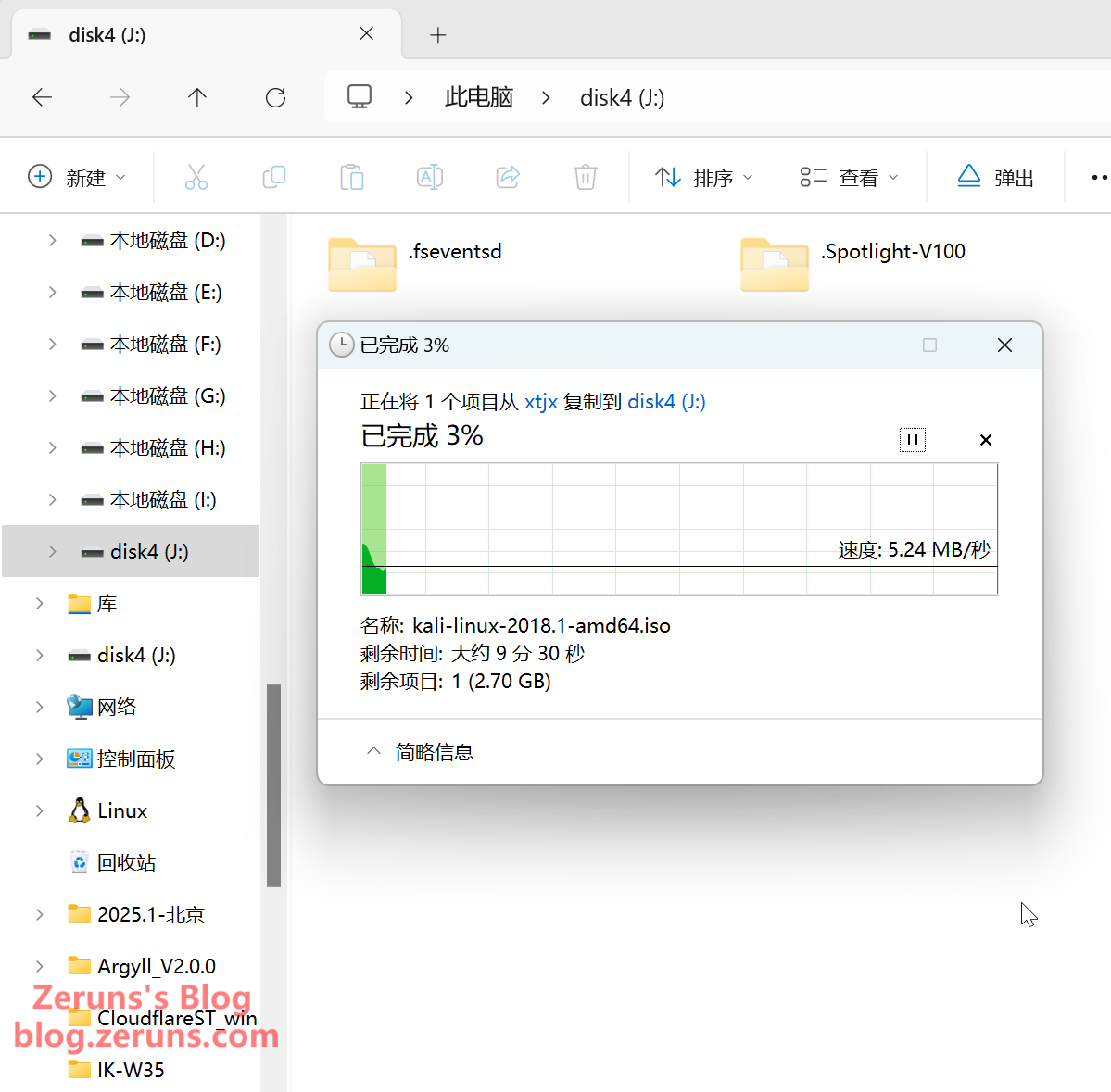
Task: Click the Cut scissors icon in toolbar
Action: [196, 177]
